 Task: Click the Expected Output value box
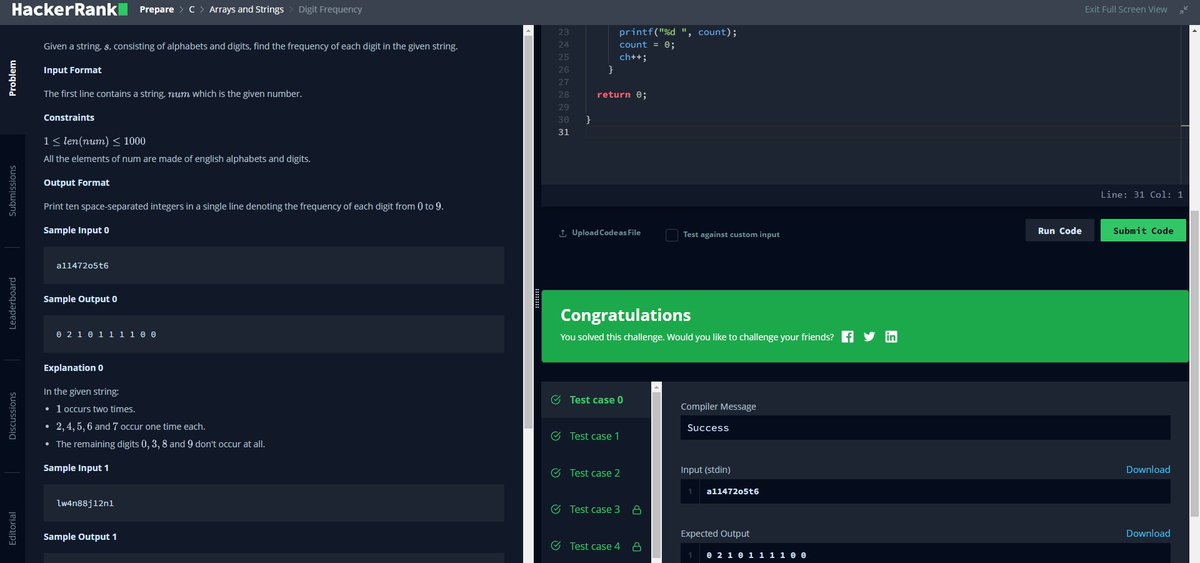click(x=925, y=555)
